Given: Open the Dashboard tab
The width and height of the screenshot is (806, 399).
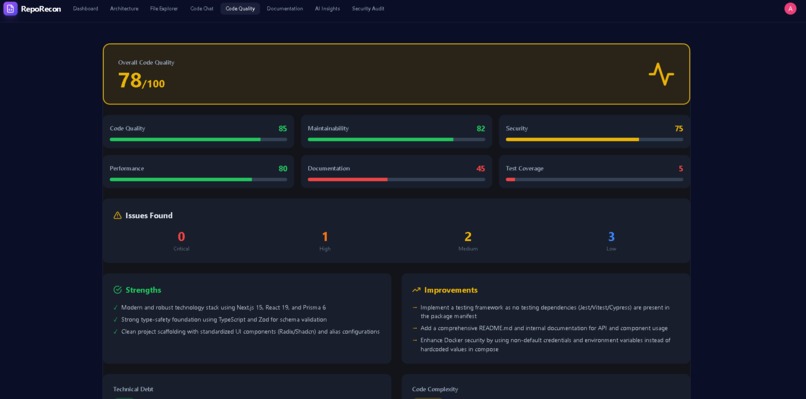Looking at the screenshot, I should (x=85, y=9).
